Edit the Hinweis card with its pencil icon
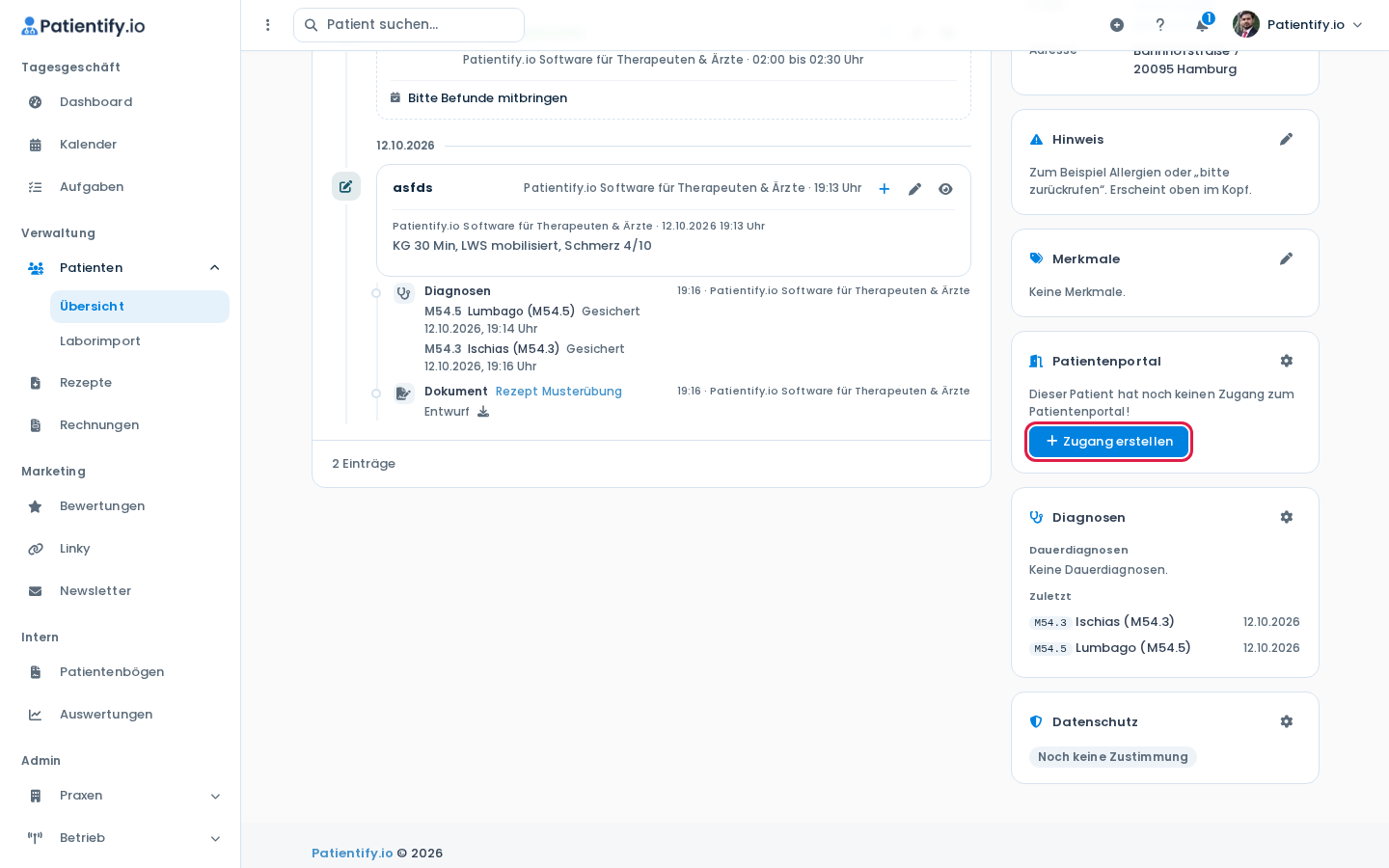This screenshot has width=1389, height=868. click(1286, 140)
